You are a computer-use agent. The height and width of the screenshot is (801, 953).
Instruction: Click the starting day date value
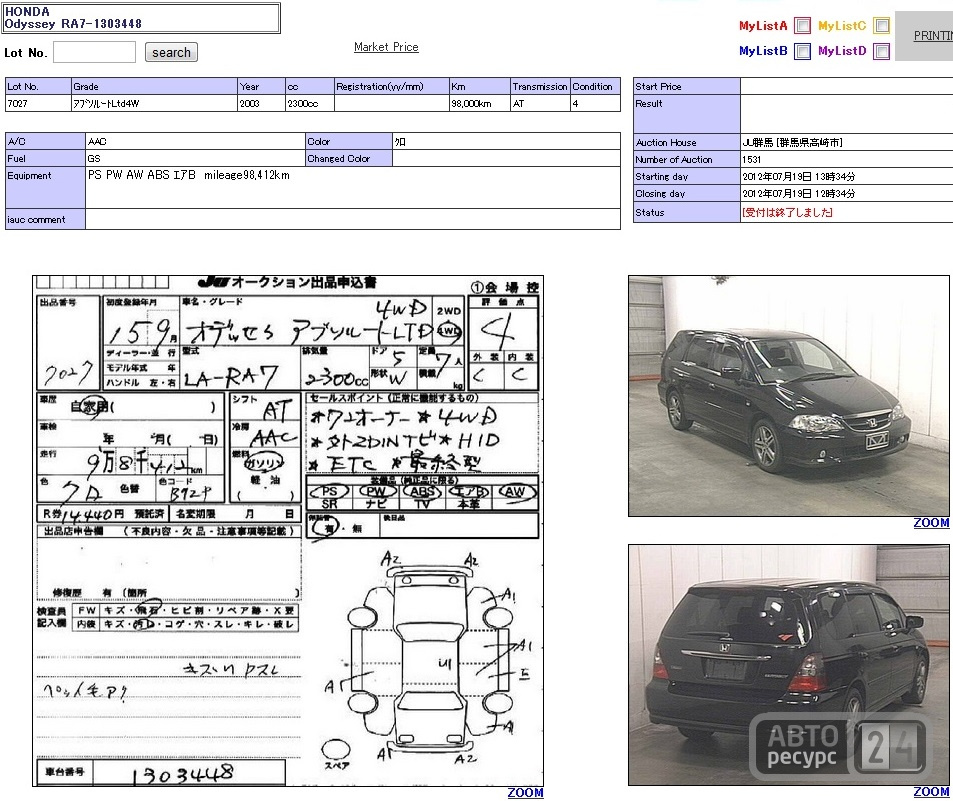click(x=798, y=176)
